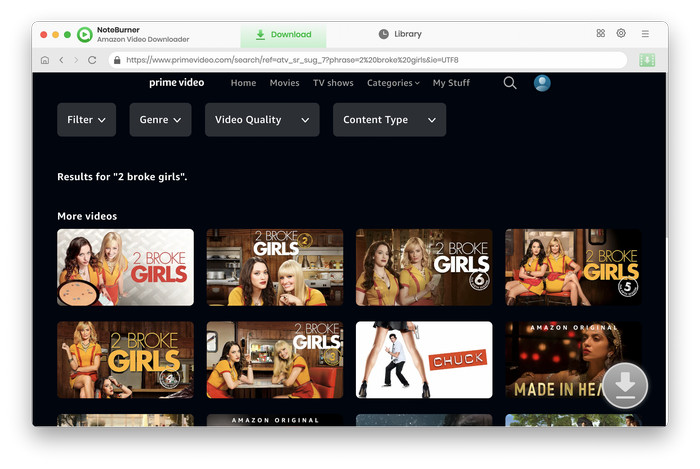Reload the page with refresh icon
The width and height of the screenshot is (700, 469).
tap(92, 60)
